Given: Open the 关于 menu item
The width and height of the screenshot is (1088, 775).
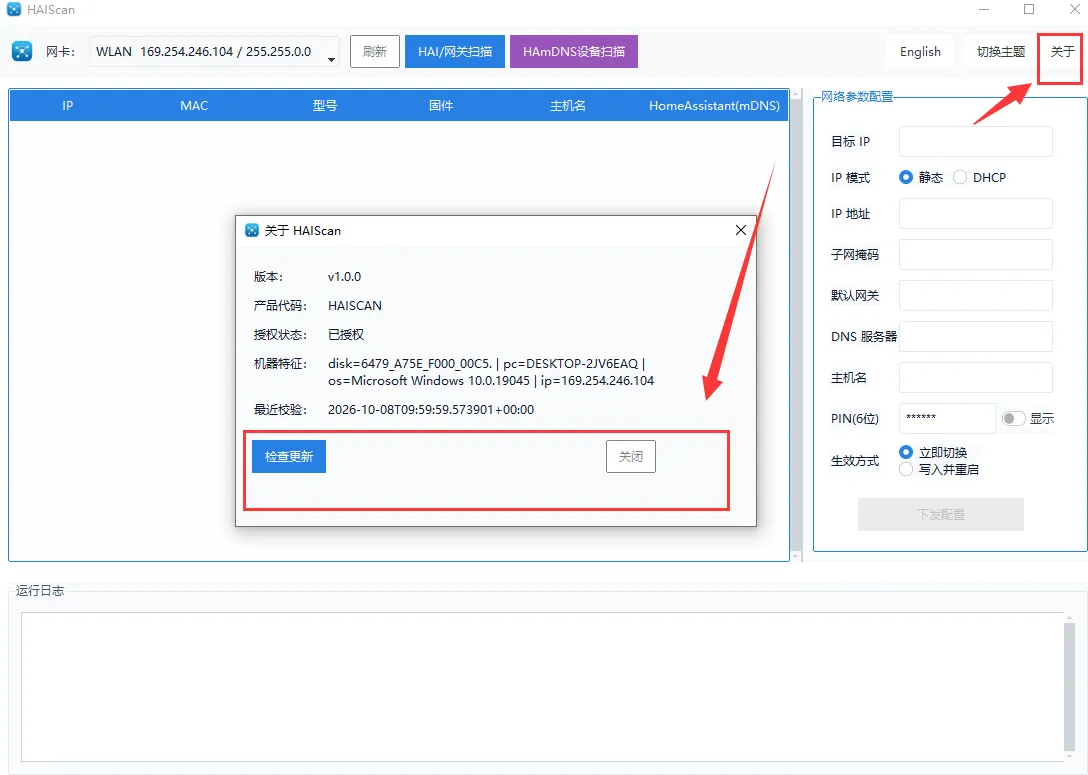Looking at the screenshot, I should coord(1062,52).
